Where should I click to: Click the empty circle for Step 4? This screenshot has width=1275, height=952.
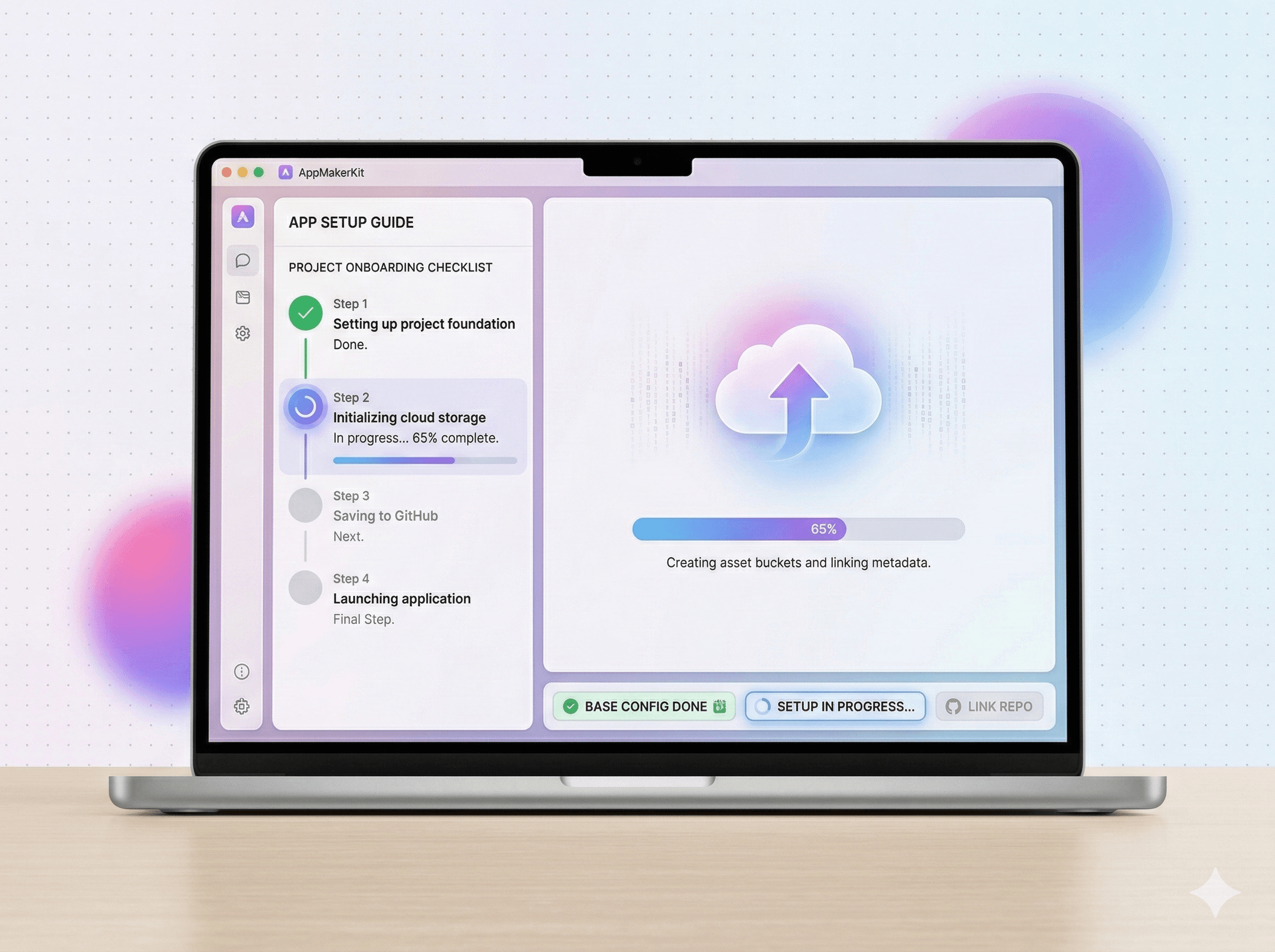point(305,588)
